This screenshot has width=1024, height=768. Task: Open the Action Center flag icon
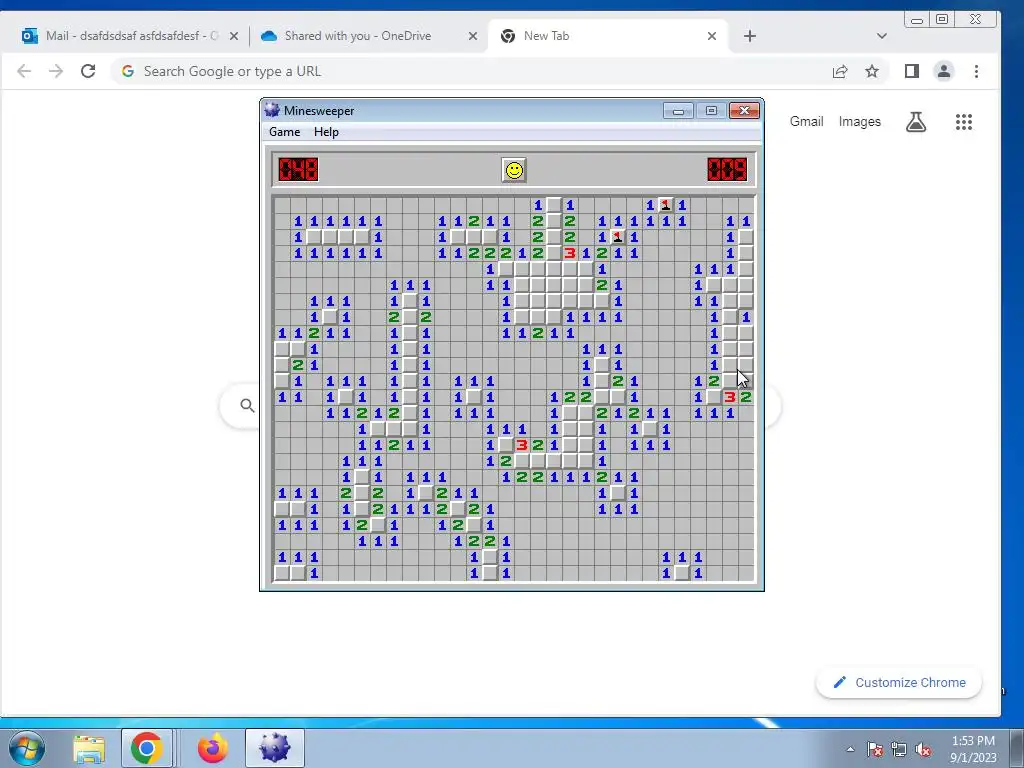pos(875,749)
